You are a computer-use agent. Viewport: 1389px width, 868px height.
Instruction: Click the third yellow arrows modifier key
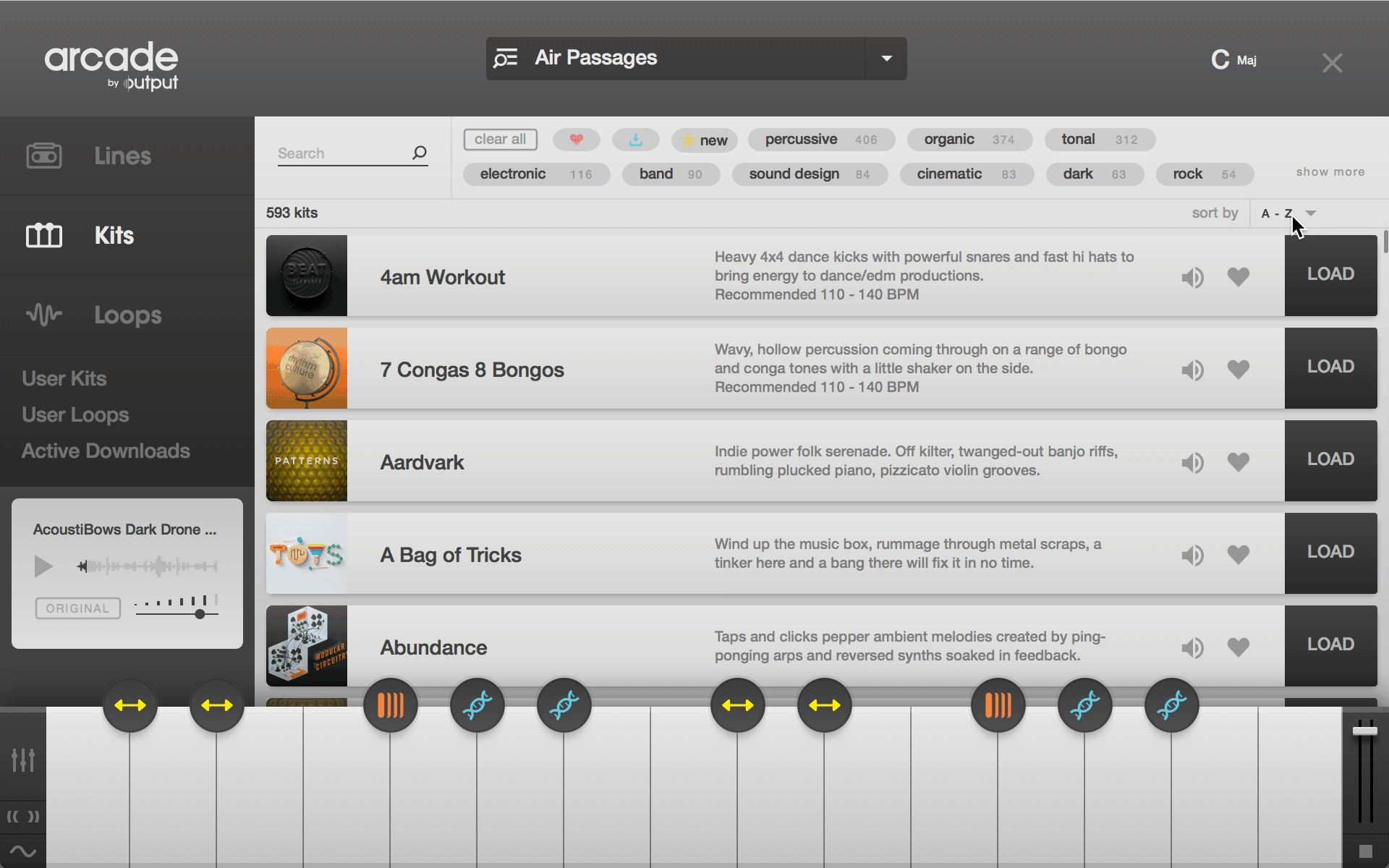click(738, 705)
